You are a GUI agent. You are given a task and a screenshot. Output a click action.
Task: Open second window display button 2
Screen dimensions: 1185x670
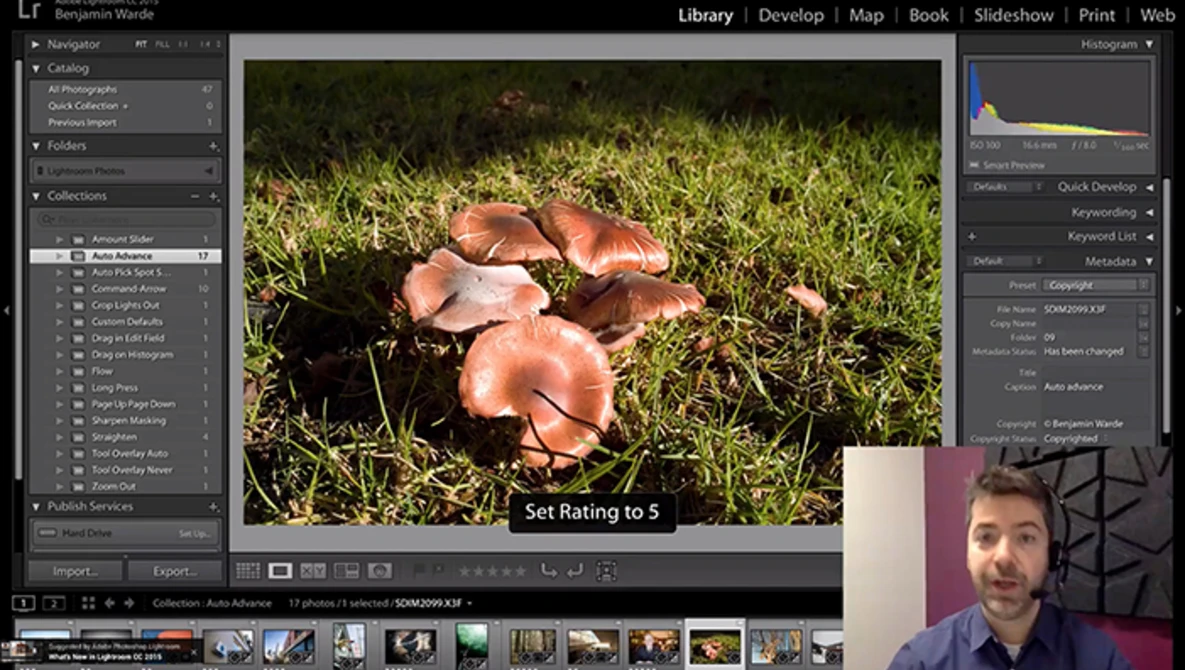pos(54,603)
